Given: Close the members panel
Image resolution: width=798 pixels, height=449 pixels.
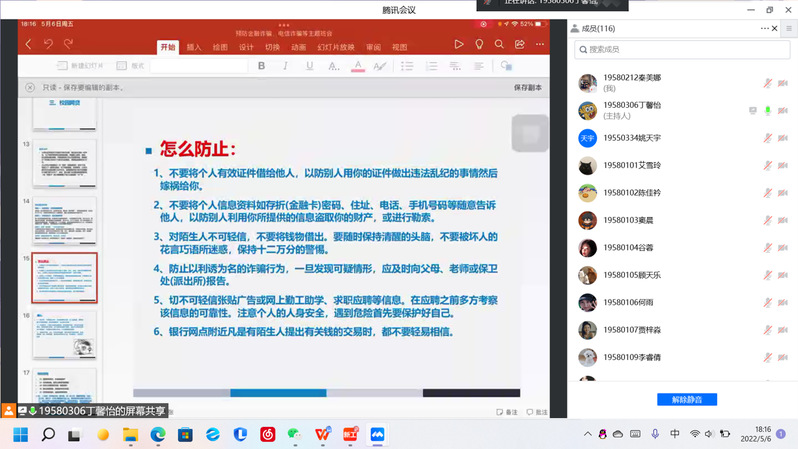Looking at the screenshot, I should [x=775, y=29].
